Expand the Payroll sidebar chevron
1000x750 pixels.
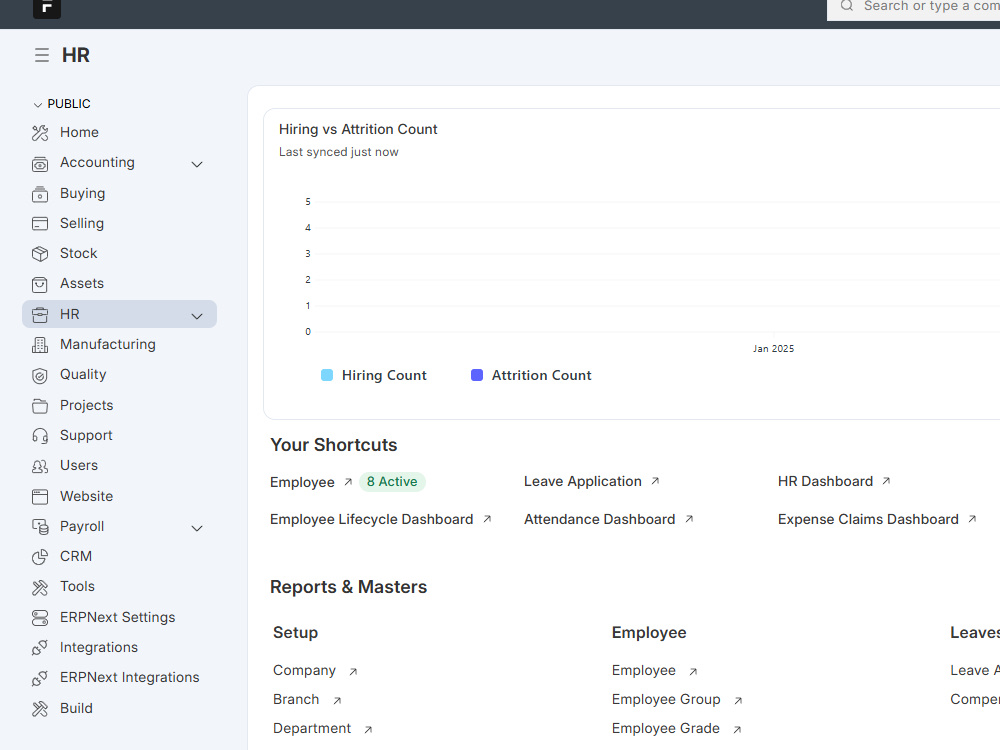[197, 528]
